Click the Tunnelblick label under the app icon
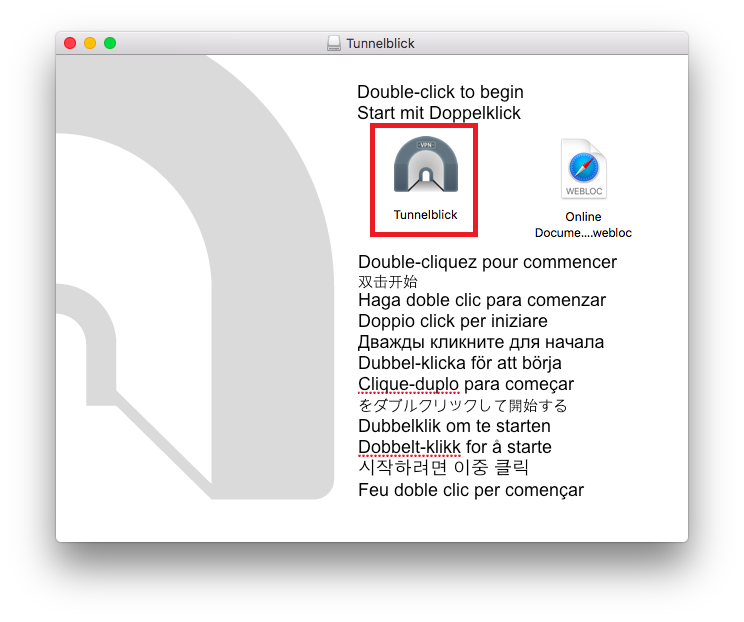 click(426, 215)
